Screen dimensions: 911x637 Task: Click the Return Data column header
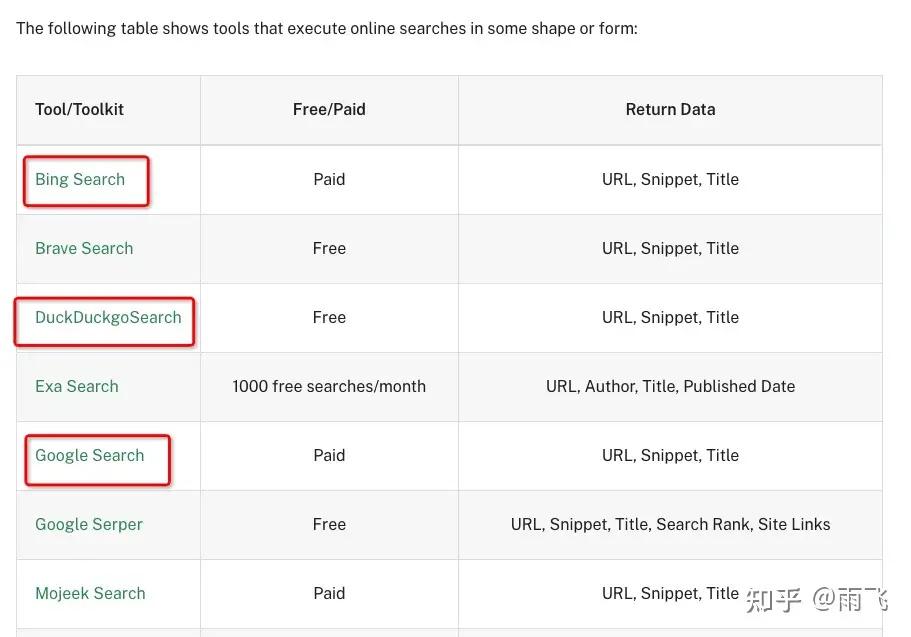pos(670,110)
